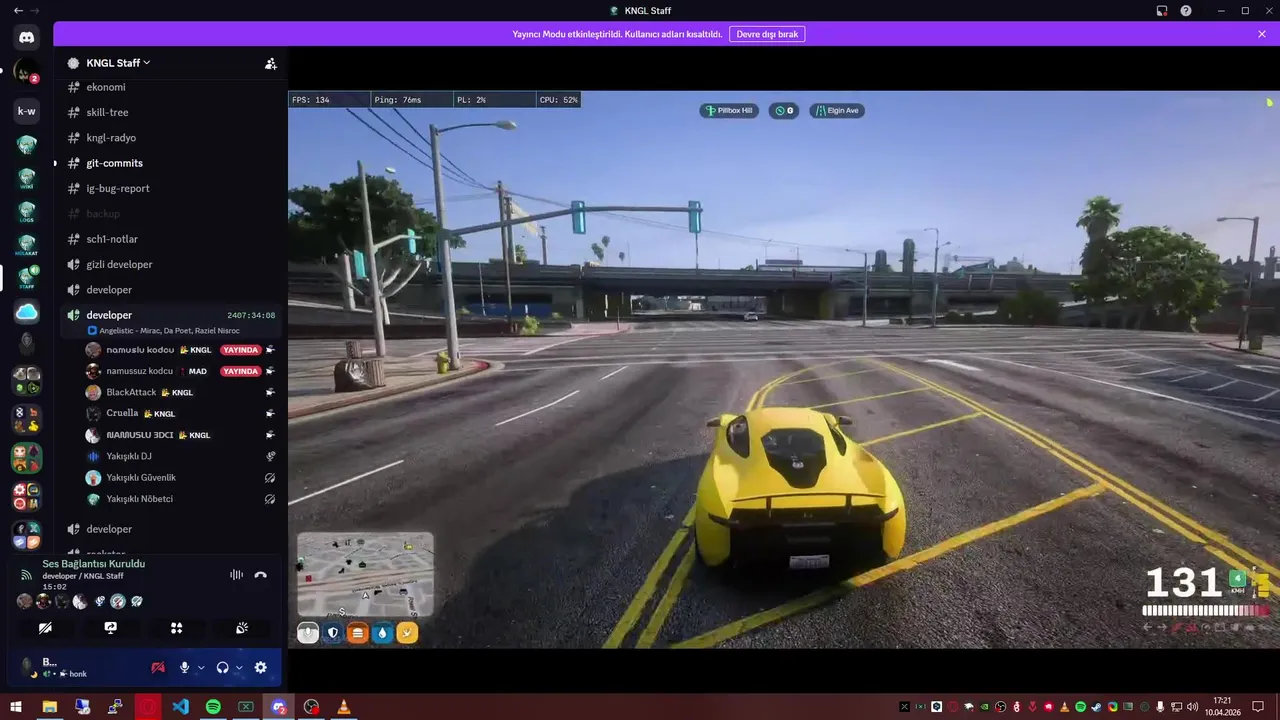Share your screen button in voice panel
Image resolution: width=1280 pixels, height=720 pixels.
click(110, 628)
